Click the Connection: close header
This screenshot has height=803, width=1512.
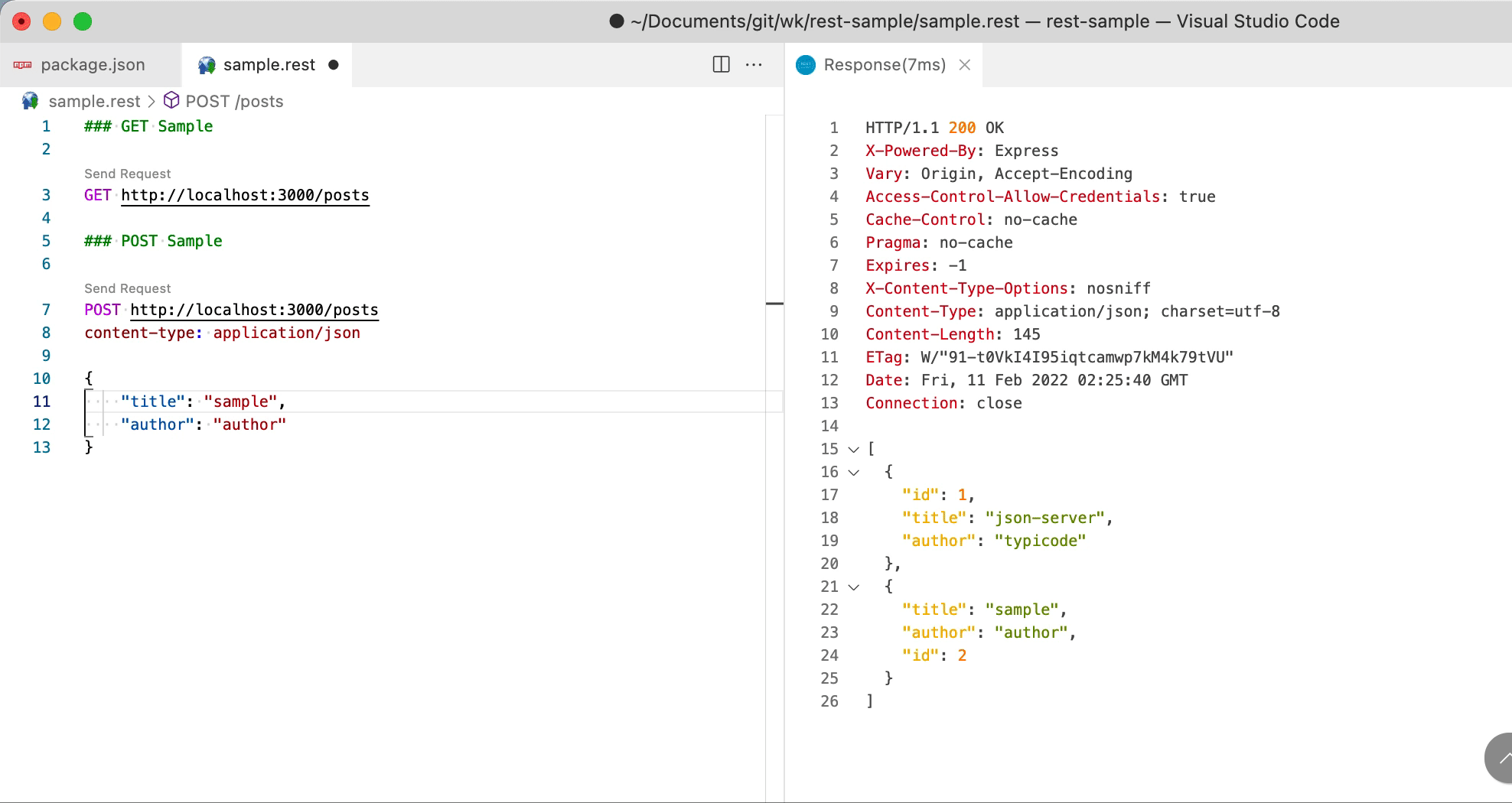943,403
